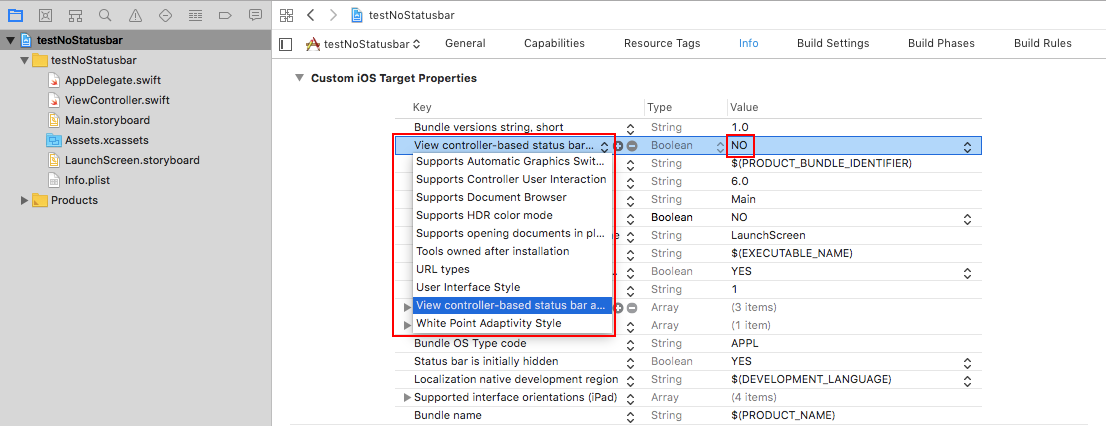Switch to the Capabilities tab
The image size is (1106, 426).
554,43
